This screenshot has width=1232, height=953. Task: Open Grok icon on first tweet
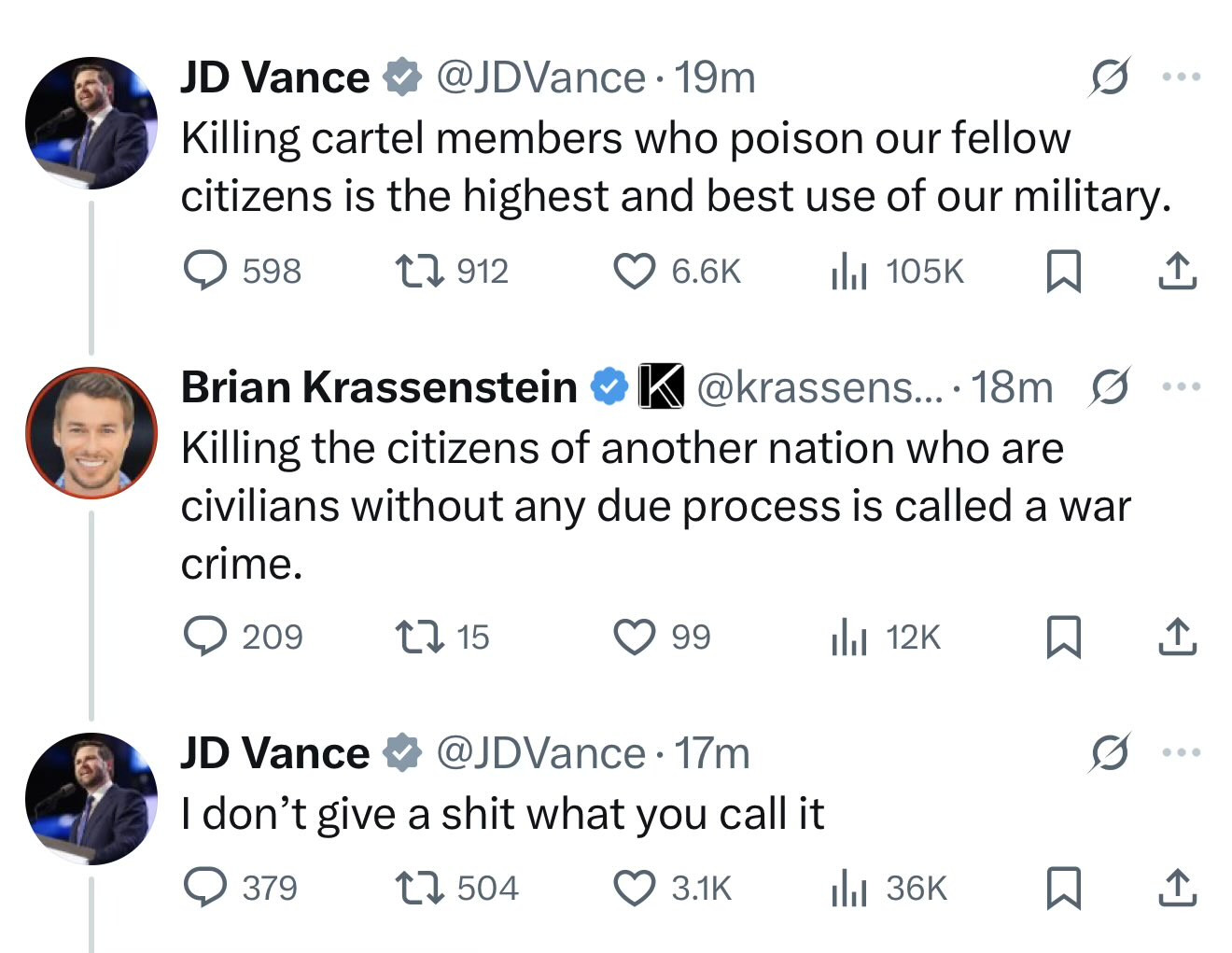pyautogui.click(x=1110, y=77)
